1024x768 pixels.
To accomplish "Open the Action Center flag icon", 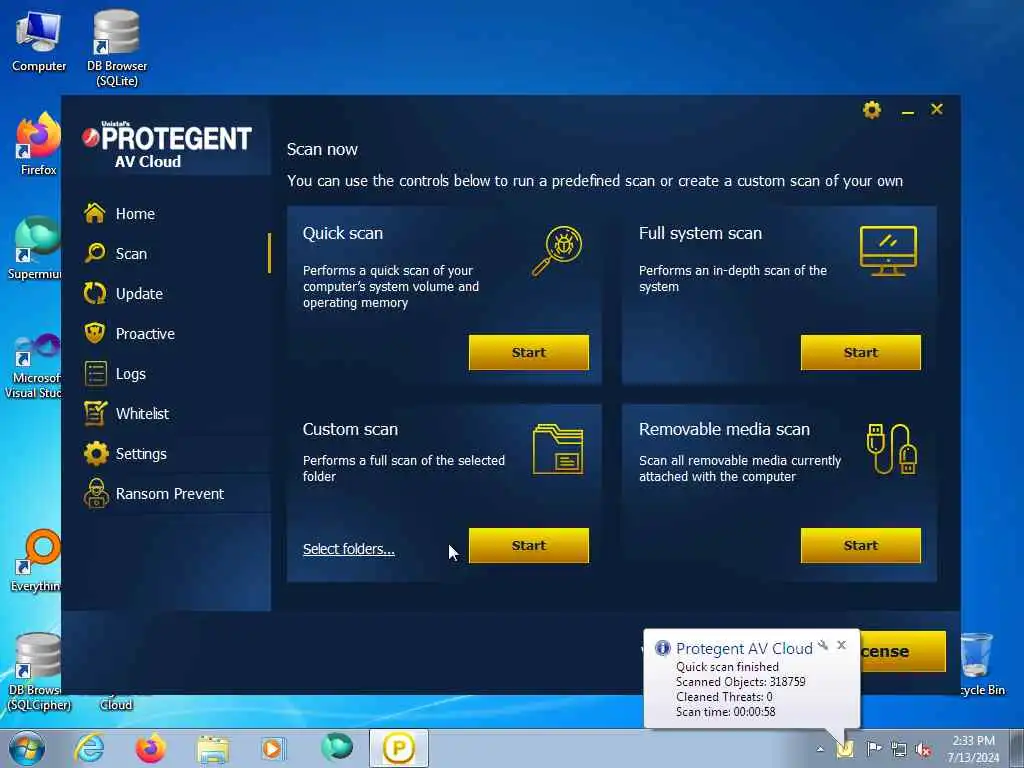I will click(873, 749).
